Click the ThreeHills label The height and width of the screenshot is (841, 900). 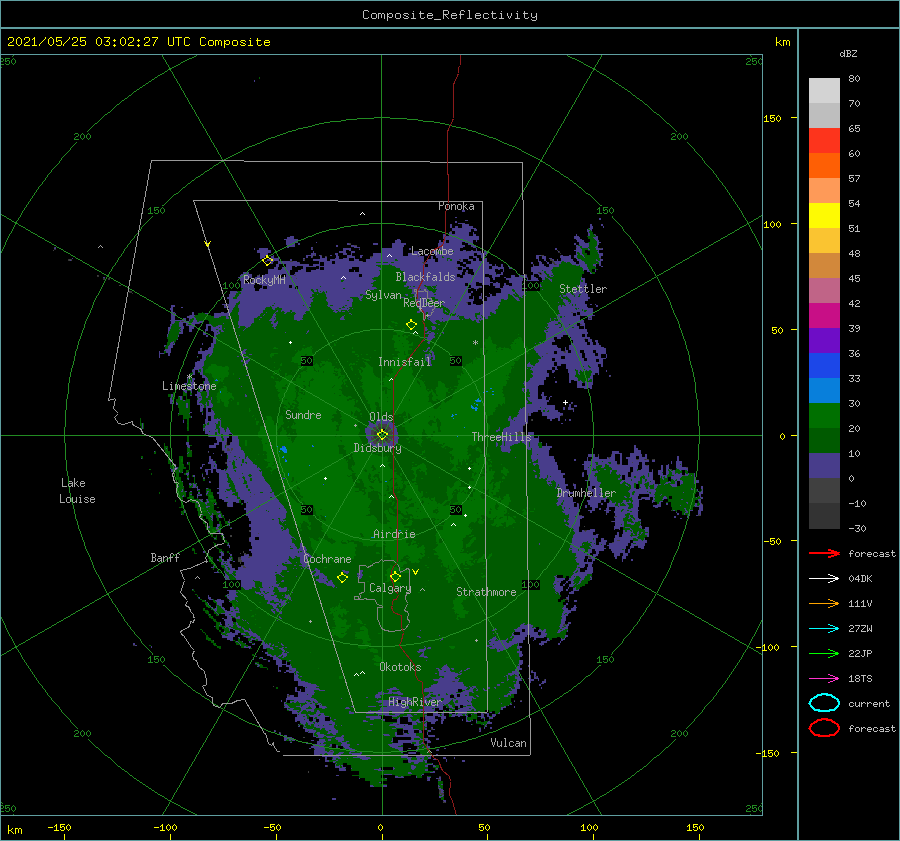501,437
